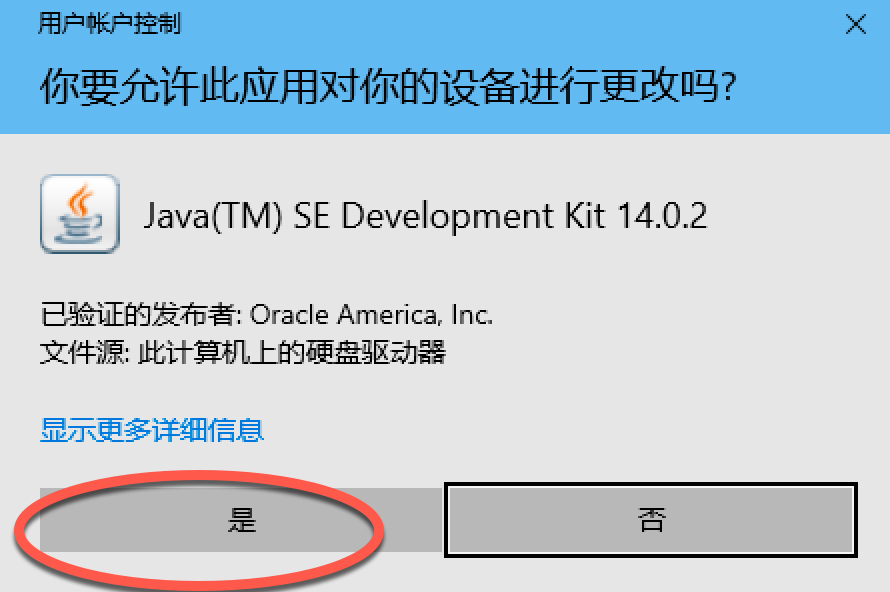
Task: Close the User Account Control dialog
Action: (855, 24)
